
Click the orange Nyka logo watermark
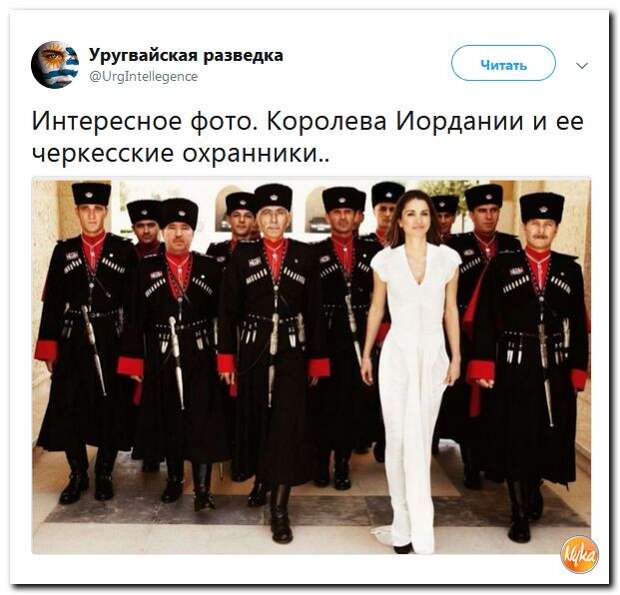tap(580, 554)
